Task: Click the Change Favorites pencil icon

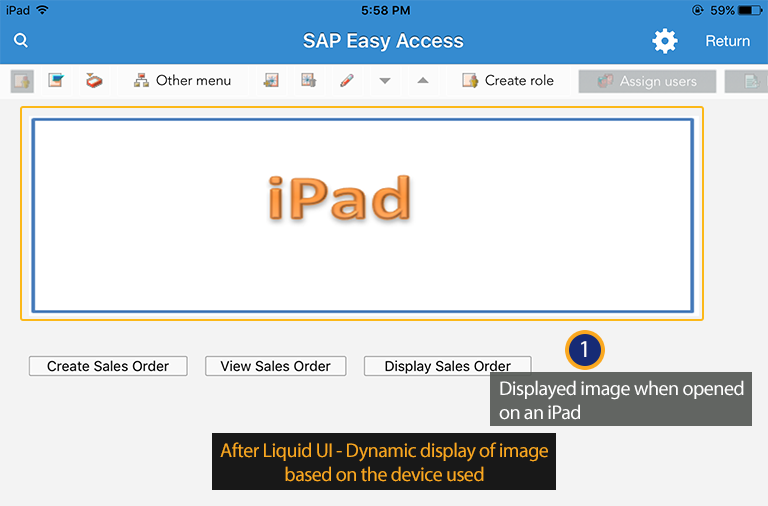Action: tap(347, 80)
